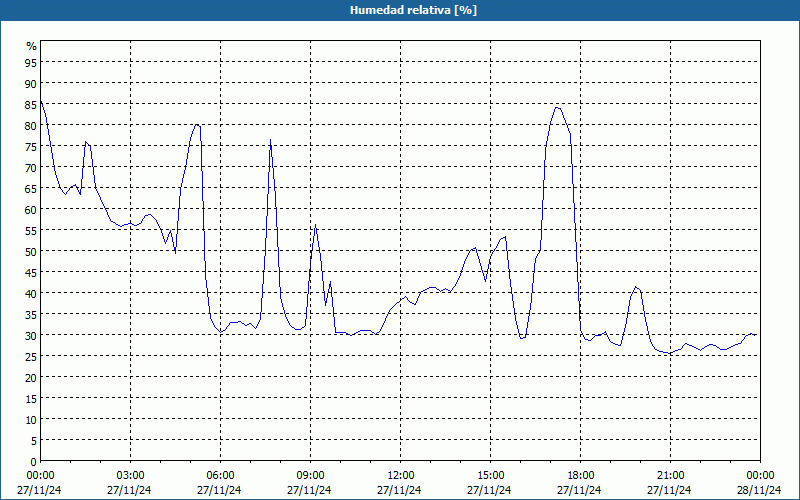Screen dimensions: 800x500
Task: Click the 06:00 time axis label
Action: (x=220, y=476)
